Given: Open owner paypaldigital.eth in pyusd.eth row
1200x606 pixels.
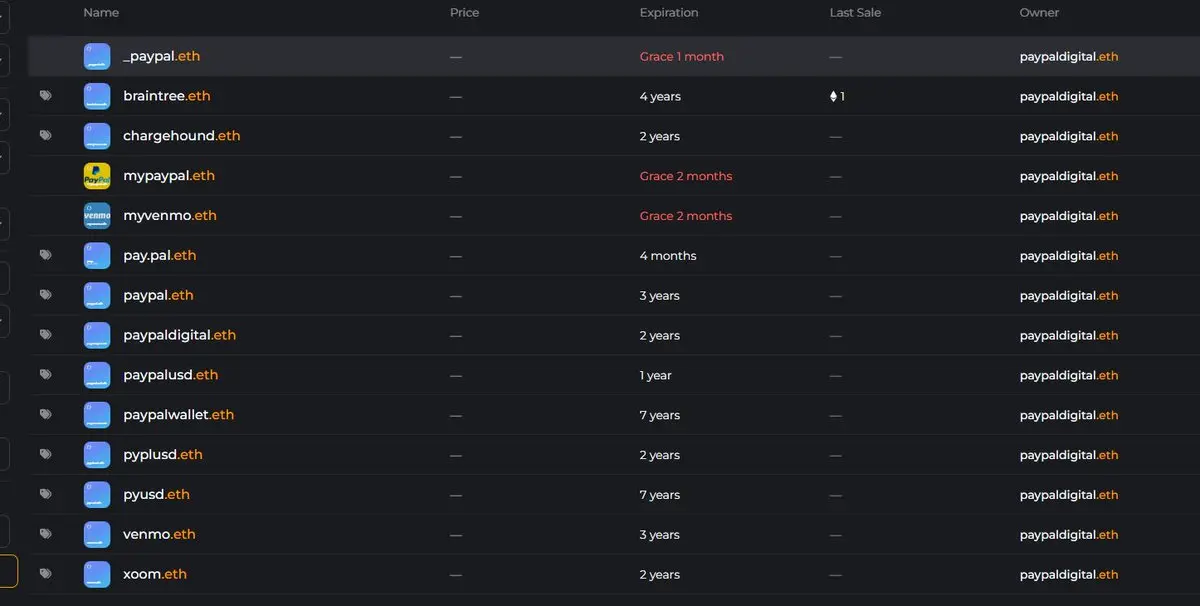Looking at the screenshot, I should click(1069, 495).
